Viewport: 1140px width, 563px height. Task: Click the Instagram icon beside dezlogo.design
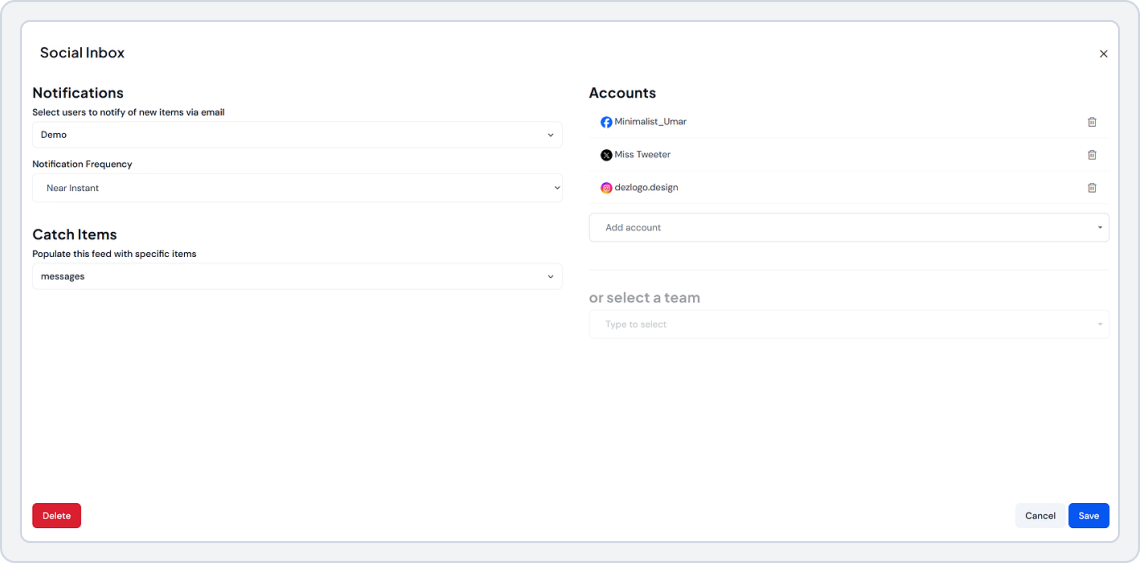point(606,188)
